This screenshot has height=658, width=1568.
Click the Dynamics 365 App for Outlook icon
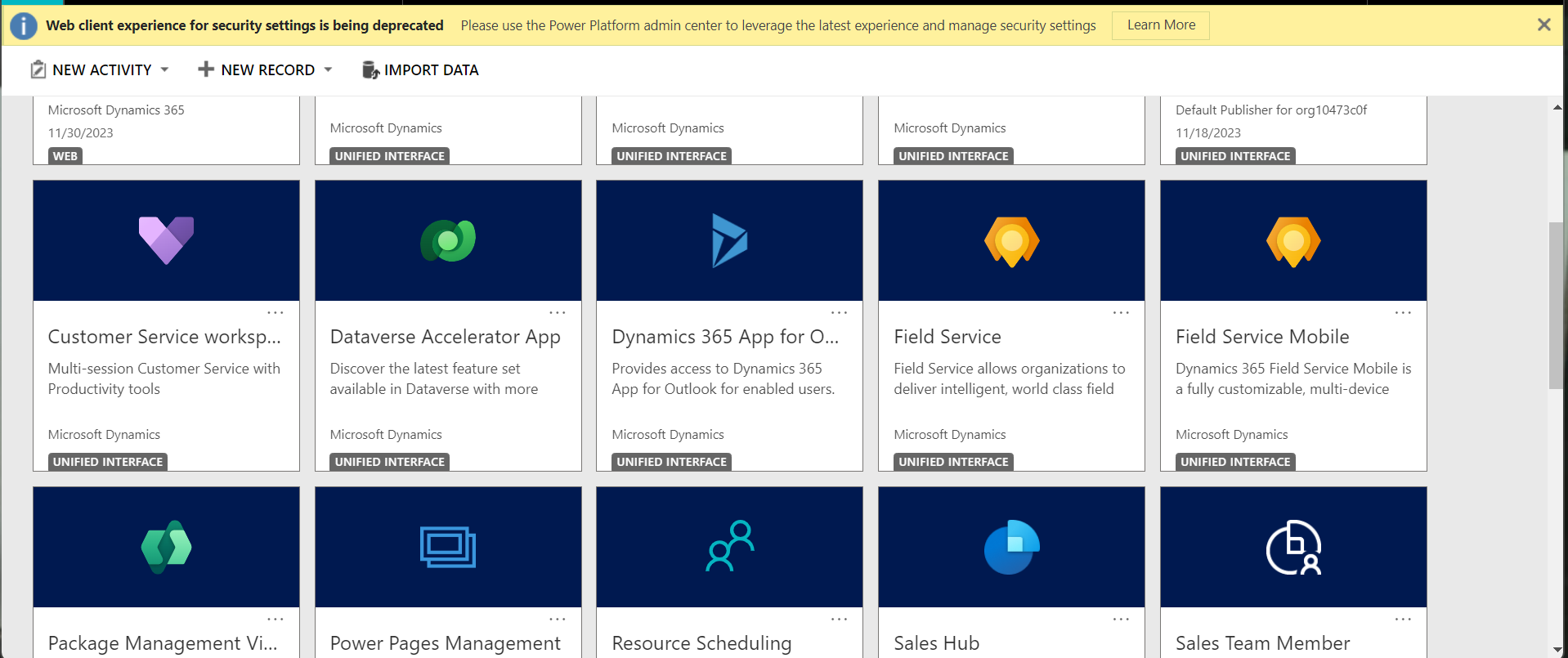pos(729,240)
